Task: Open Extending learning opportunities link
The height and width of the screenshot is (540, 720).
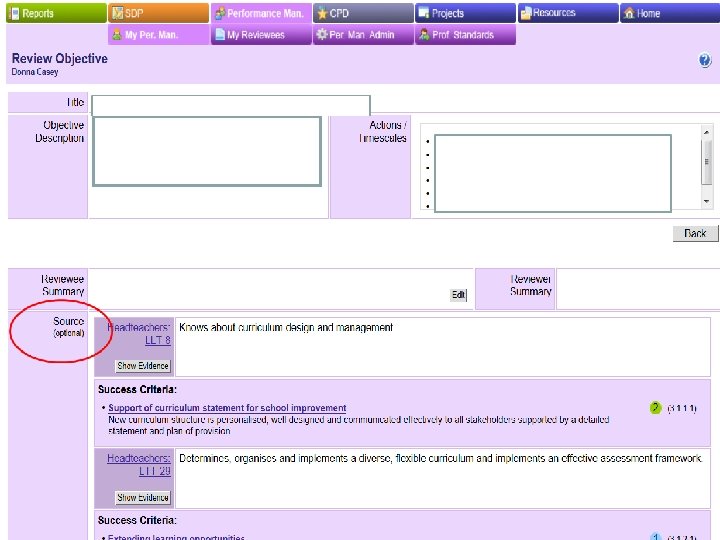Action: [x=176, y=537]
